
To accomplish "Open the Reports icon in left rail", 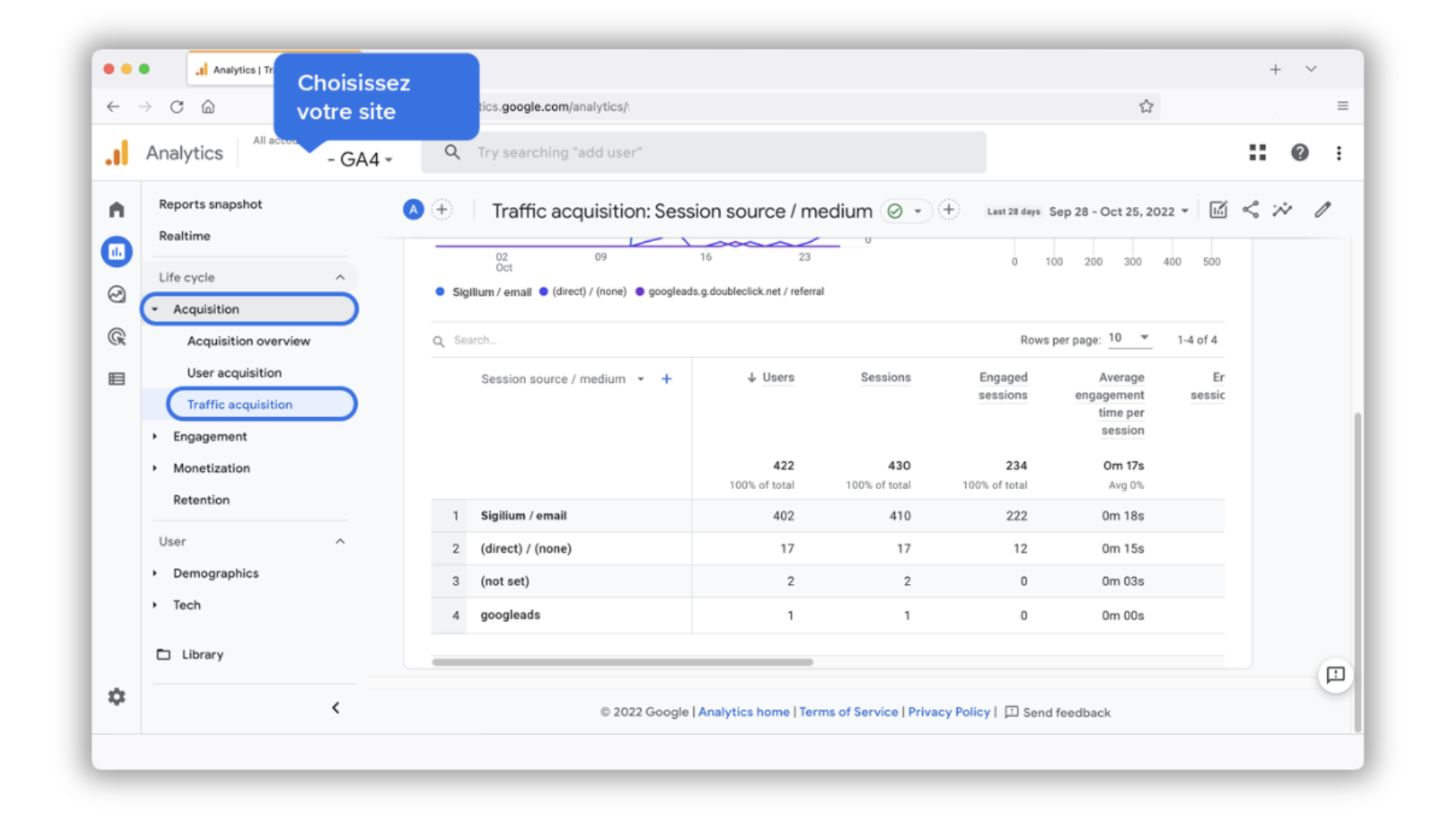I will click(117, 252).
